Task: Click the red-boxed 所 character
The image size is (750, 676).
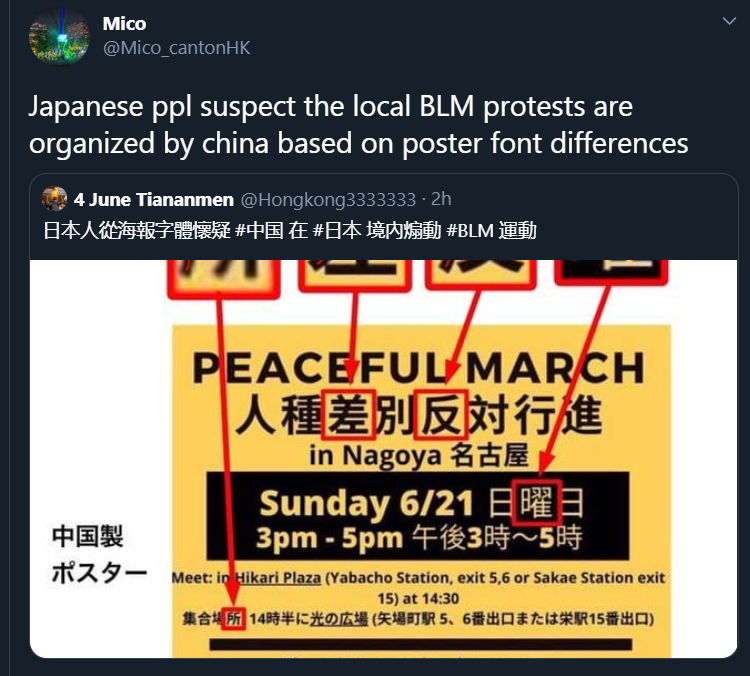Action: pyautogui.click(x=233, y=619)
